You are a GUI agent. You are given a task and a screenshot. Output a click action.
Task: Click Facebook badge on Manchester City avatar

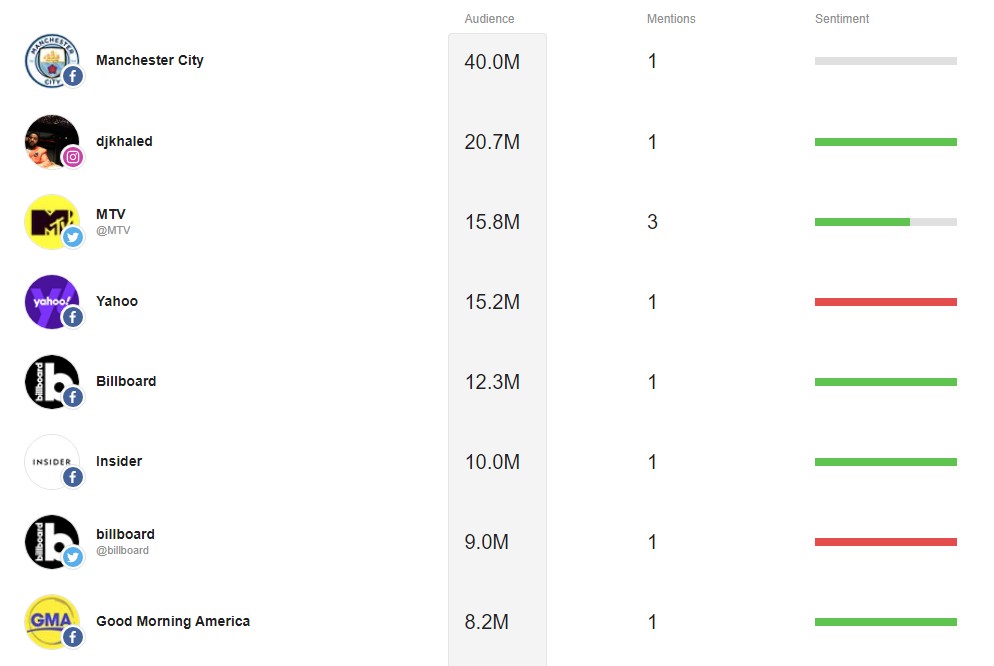73,77
